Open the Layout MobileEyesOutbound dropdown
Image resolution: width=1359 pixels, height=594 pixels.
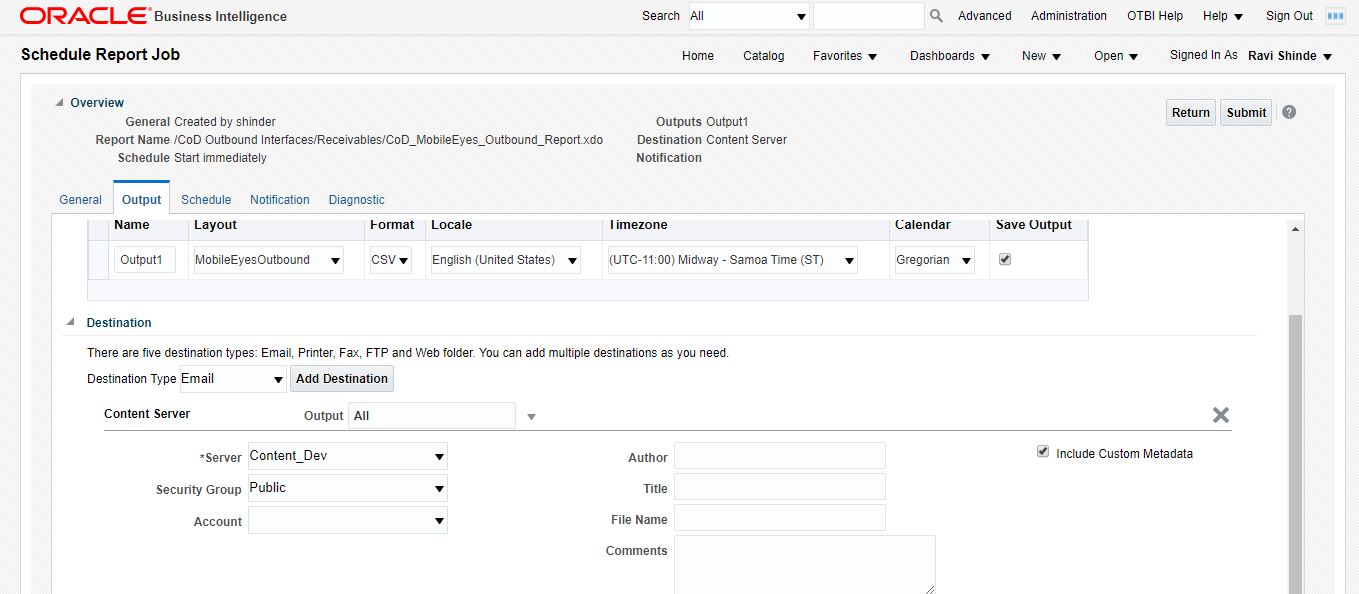pyautogui.click(x=268, y=260)
